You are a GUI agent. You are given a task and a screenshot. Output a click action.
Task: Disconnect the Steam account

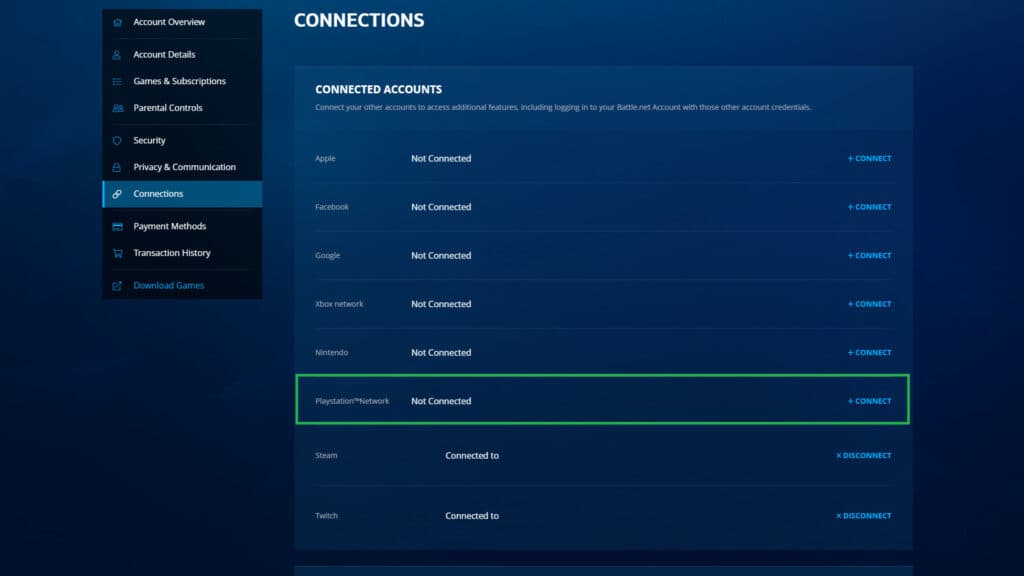tap(862, 455)
